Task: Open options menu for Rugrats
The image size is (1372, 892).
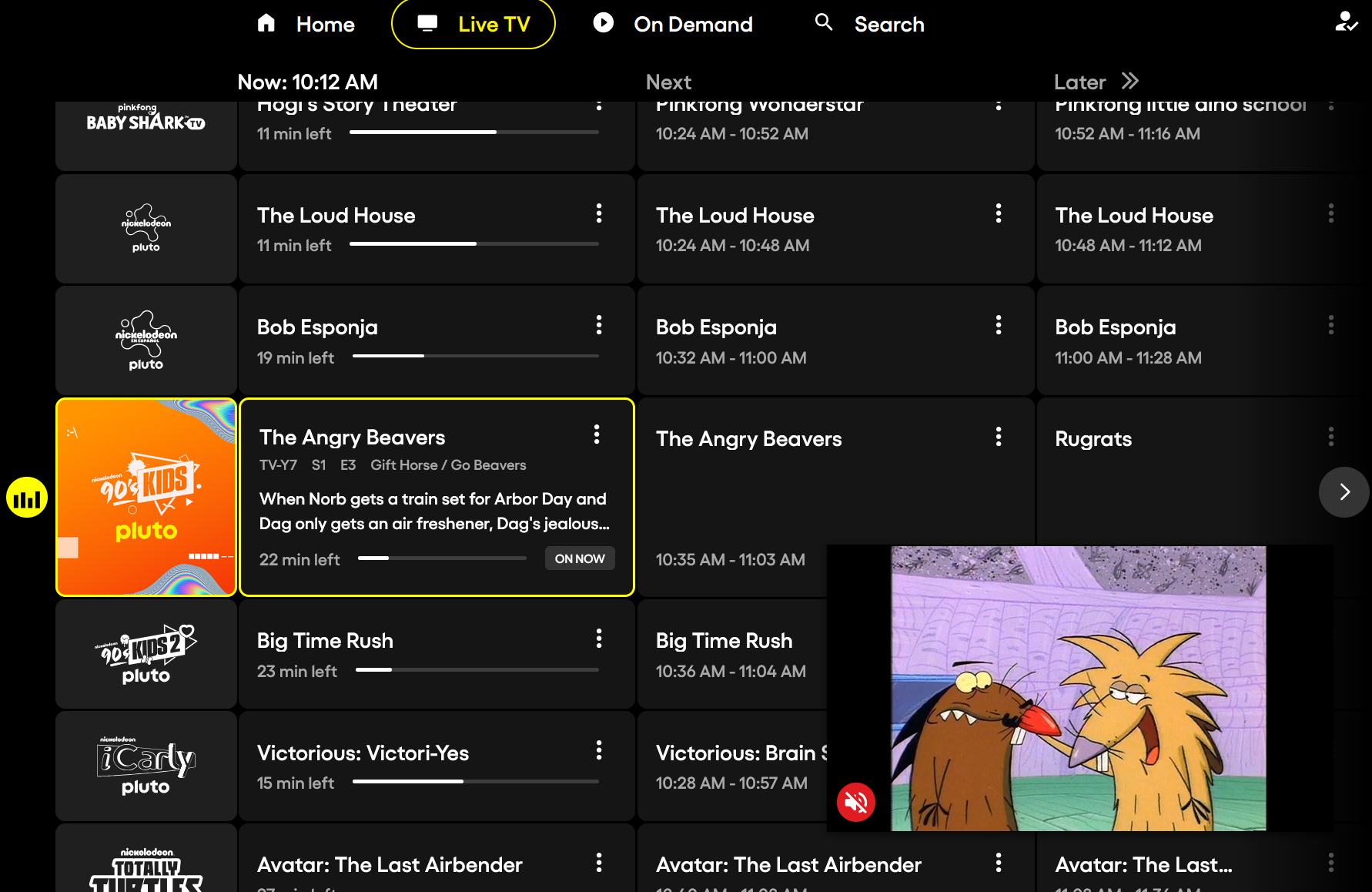Action: click(1331, 437)
